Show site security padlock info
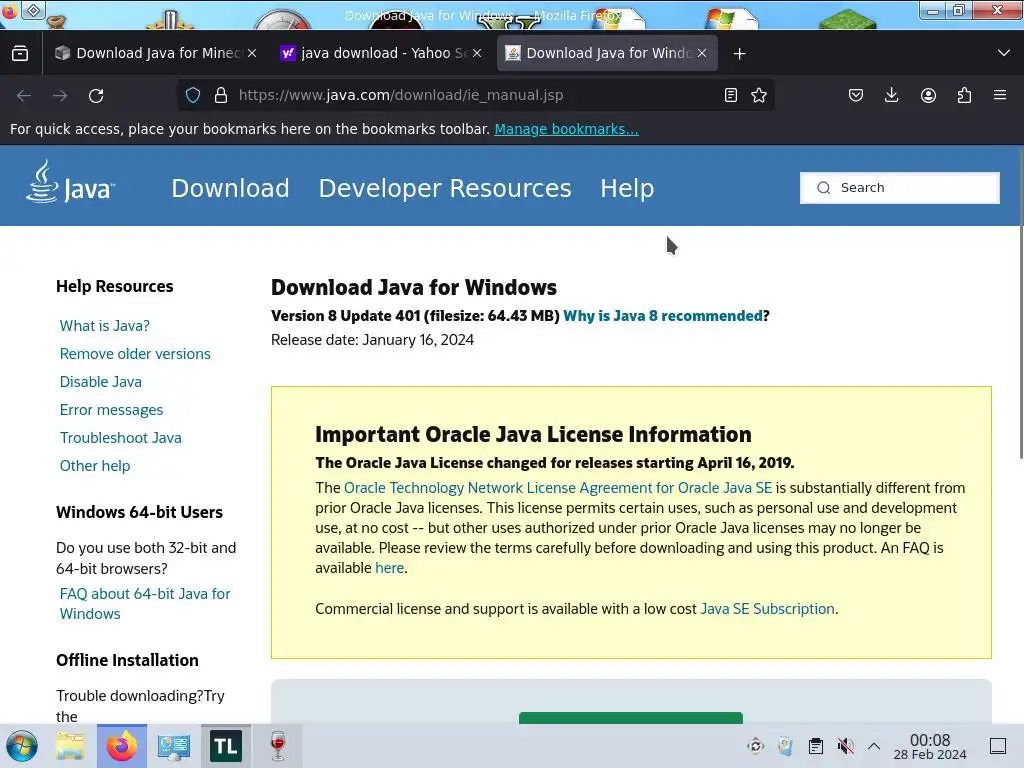This screenshot has width=1024, height=768. 221,95
